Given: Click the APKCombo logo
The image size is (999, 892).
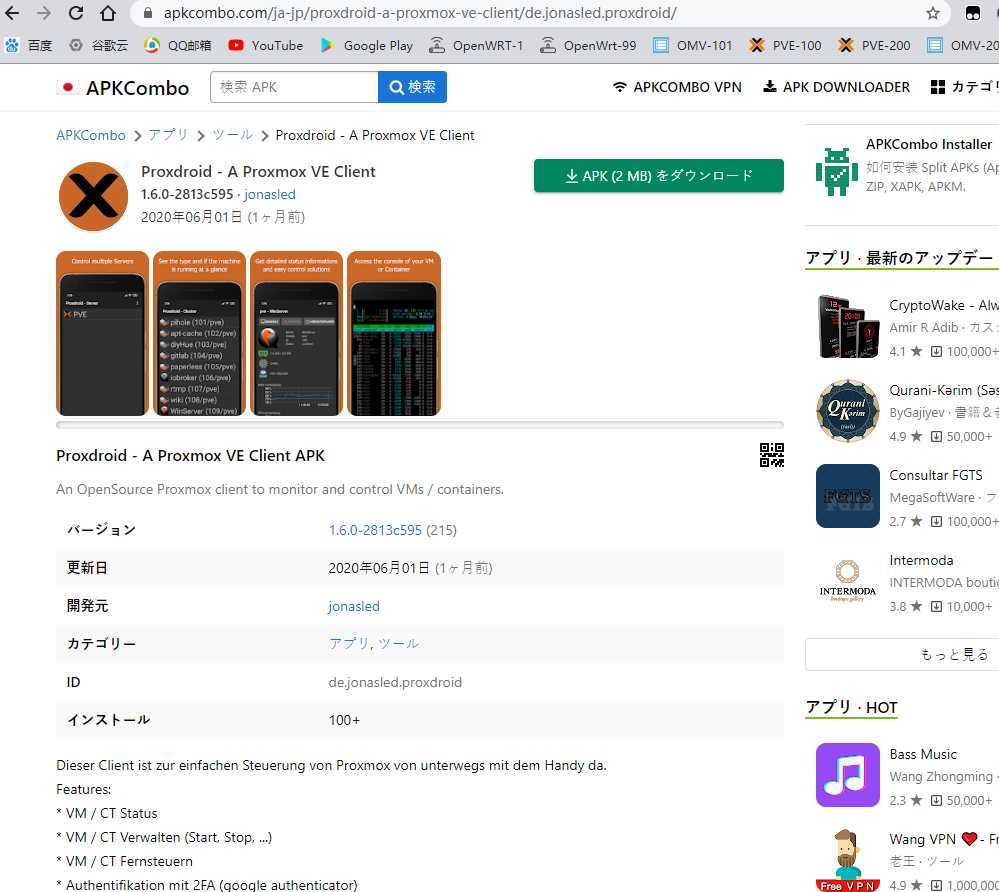Looking at the screenshot, I should click(123, 87).
